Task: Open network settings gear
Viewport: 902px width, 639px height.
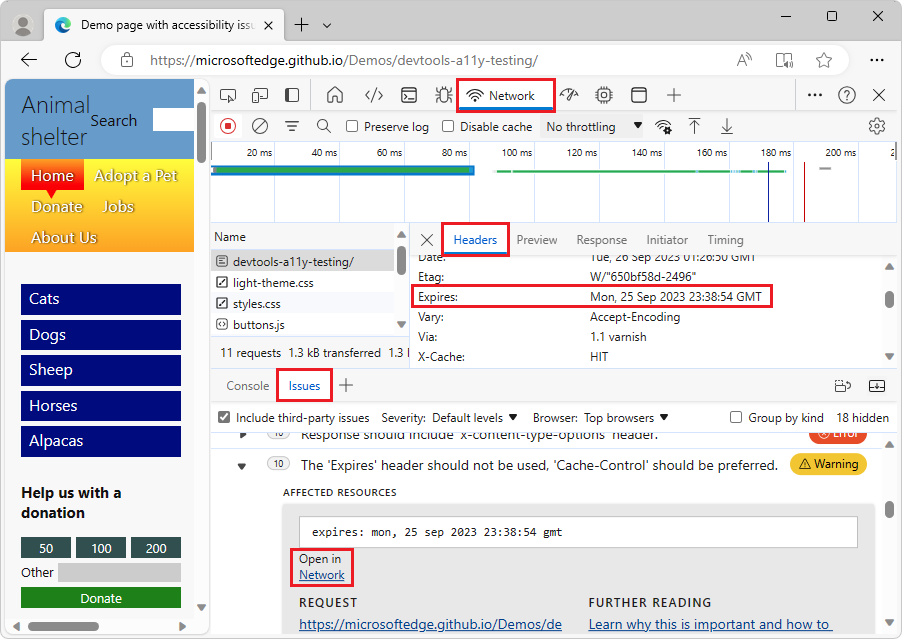Action: point(877,126)
